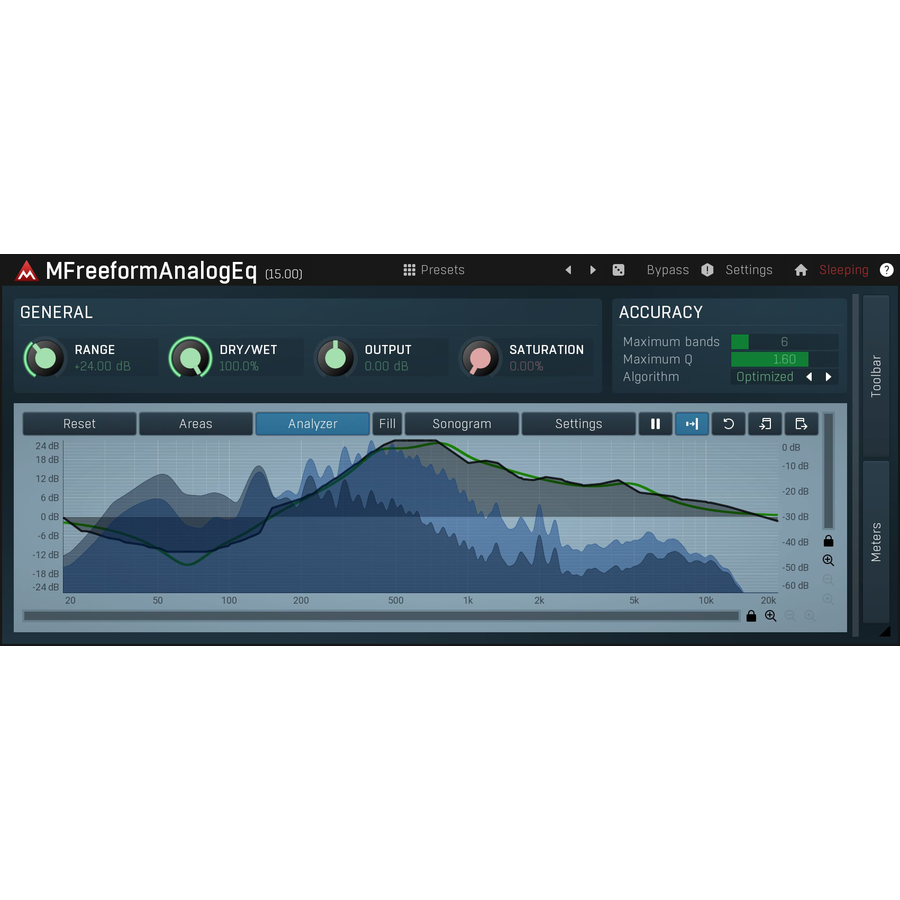Click the horizontal graph scrollbar
900x900 pixels.
(x=381, y=616)
